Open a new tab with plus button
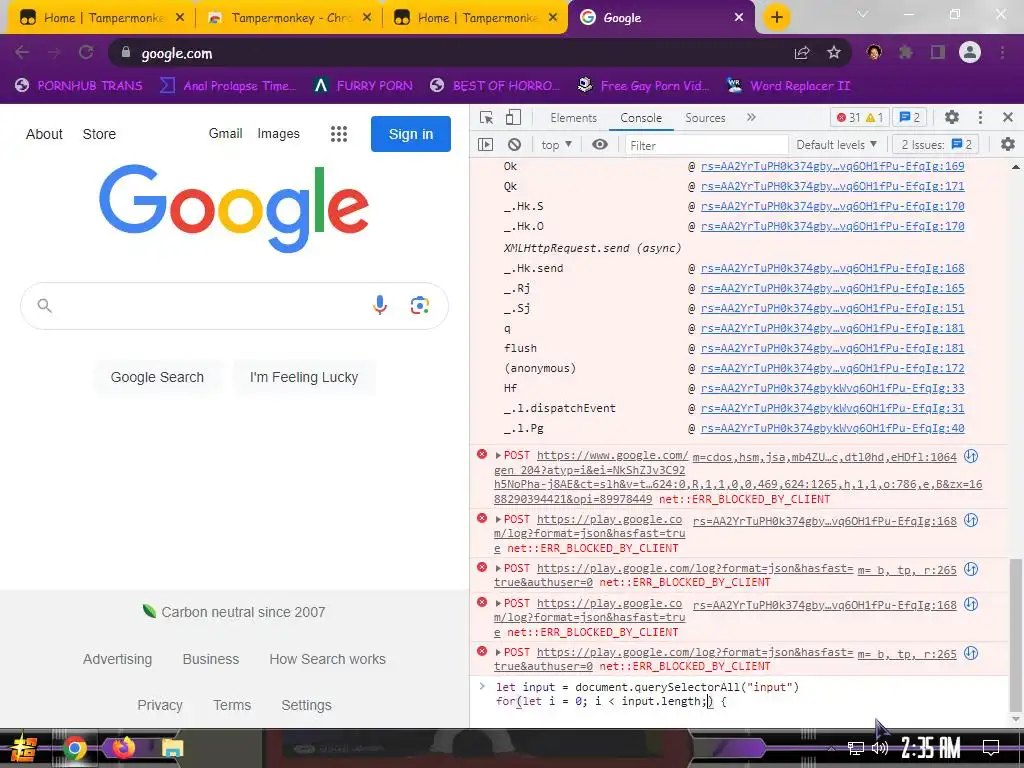 click(x=776, y=18)
